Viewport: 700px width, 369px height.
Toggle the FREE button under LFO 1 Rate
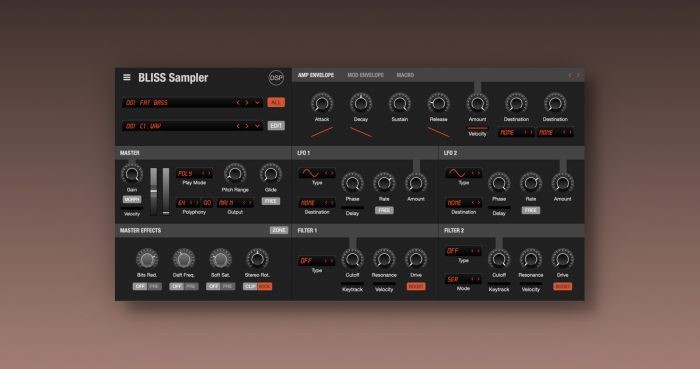coord(384,210)
